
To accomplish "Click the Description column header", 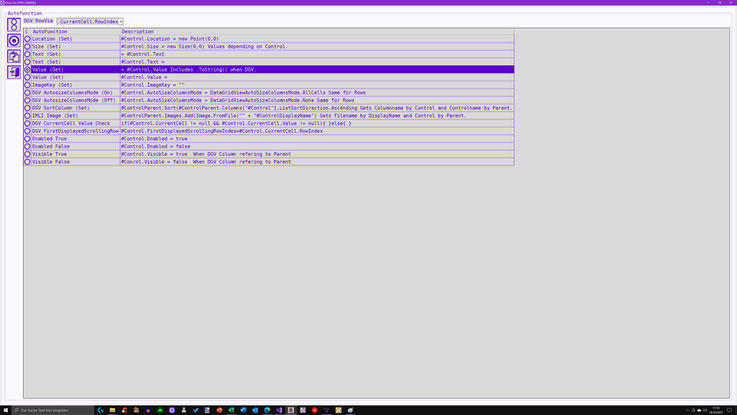I will pos(317,31).
